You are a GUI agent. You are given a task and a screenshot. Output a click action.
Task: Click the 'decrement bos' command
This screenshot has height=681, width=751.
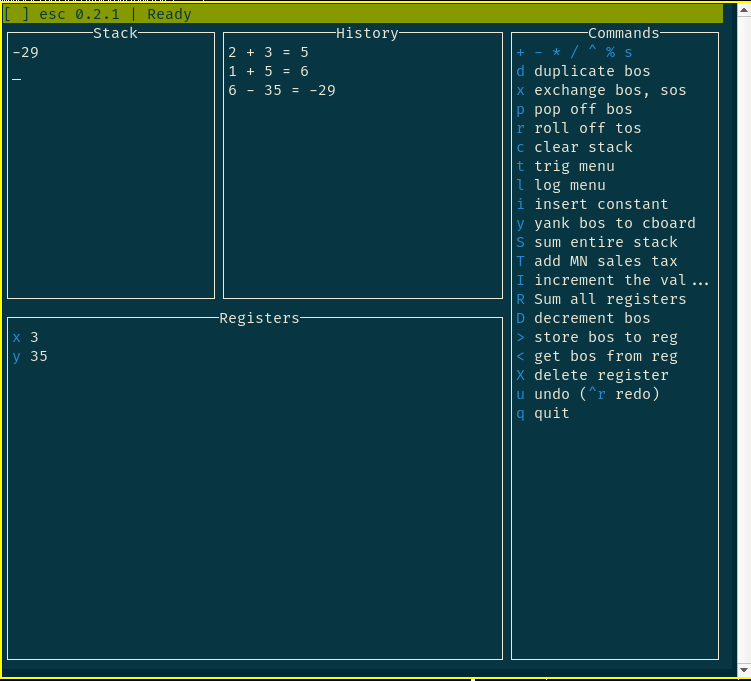pyautogui.click(x=583, y=318)
